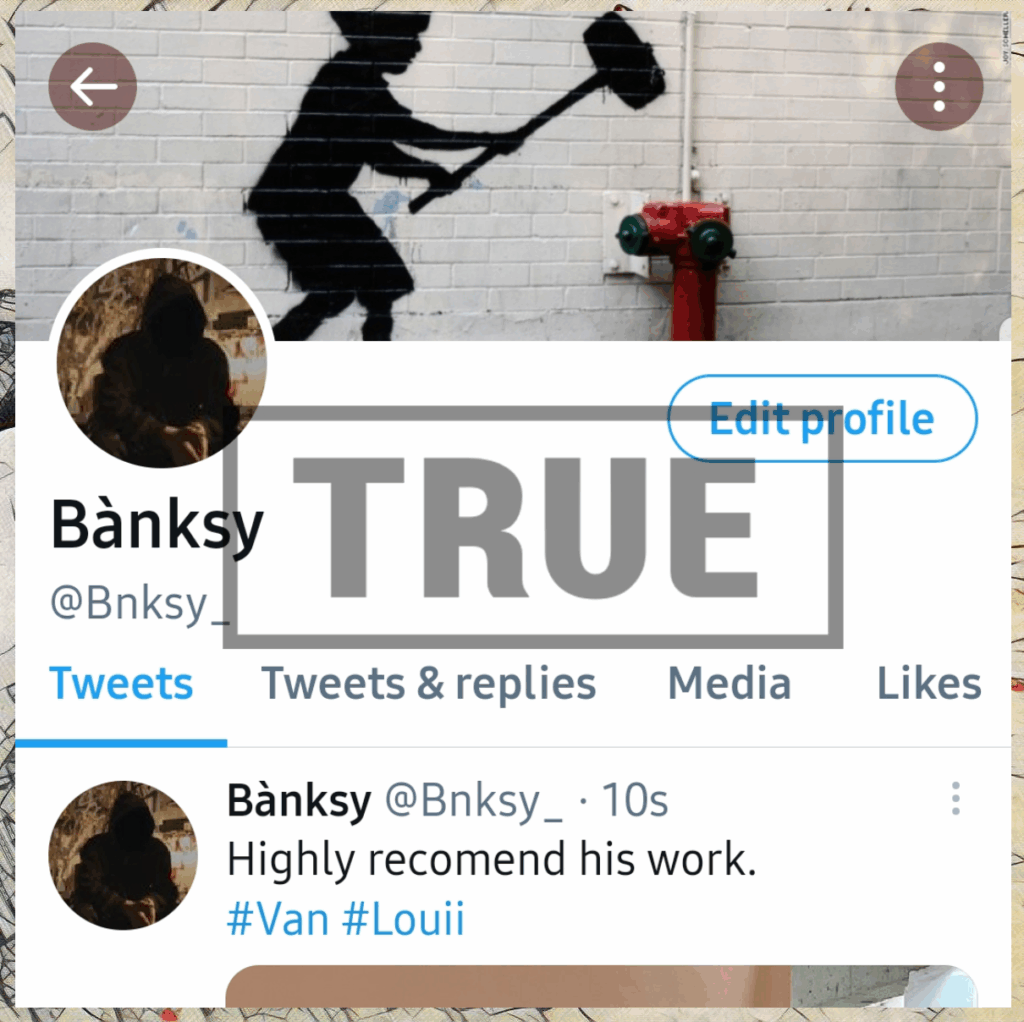Image resolution: width=1024 pixels, height=1022 pixels.
Task: Switch to the Tweets tab
Action: click(x=121, y=684)
